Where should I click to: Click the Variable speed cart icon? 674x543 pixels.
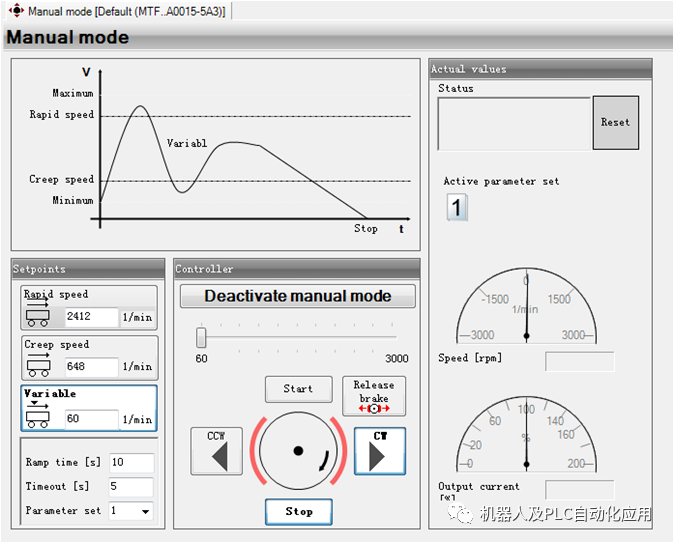coord(38,416)
